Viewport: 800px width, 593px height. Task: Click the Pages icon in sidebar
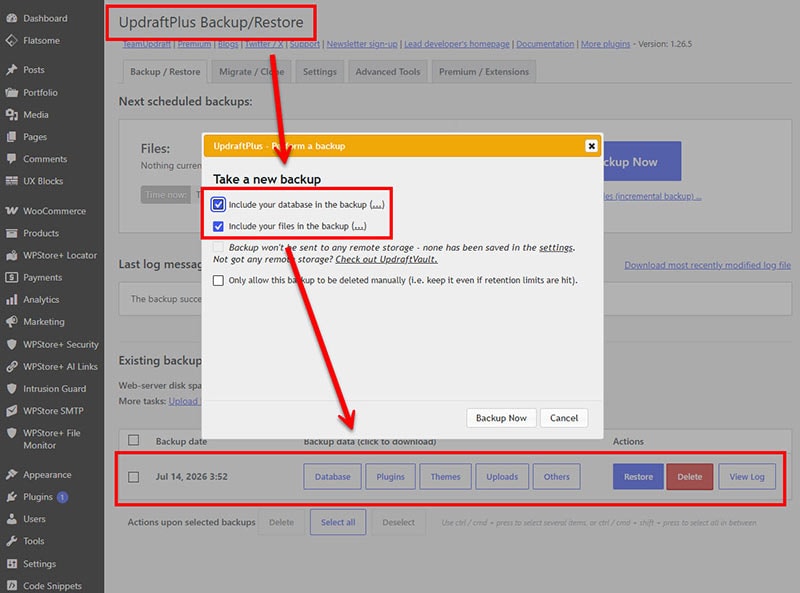click(12, 137)
